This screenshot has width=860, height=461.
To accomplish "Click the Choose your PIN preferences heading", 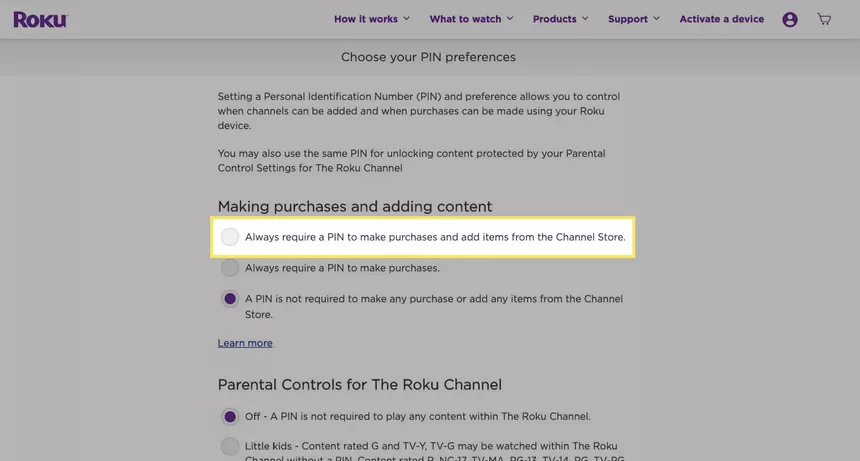I will pyautogui.click(x=428, y=57).
